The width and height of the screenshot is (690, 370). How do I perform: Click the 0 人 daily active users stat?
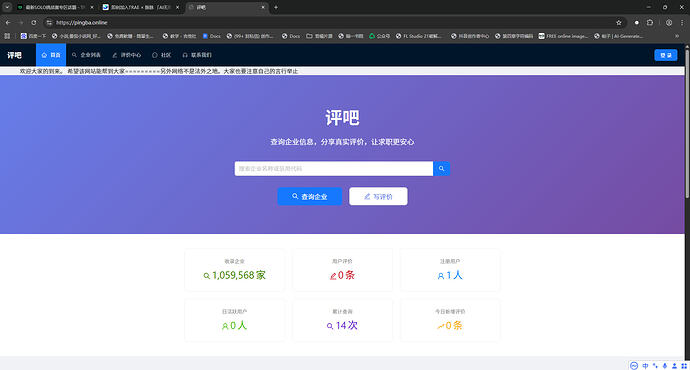pos(235,320)
